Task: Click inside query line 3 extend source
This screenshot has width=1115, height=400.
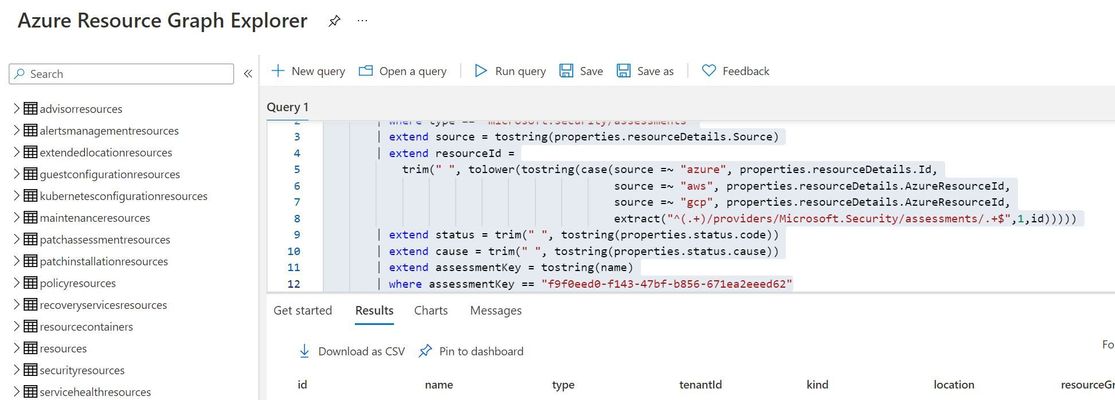Action: (x=584, y=137)
